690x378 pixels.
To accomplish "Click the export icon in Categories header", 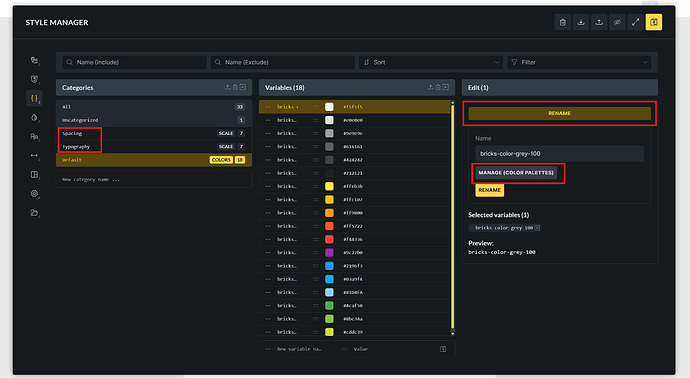I will pyautogui.click(x=228, y=88).
